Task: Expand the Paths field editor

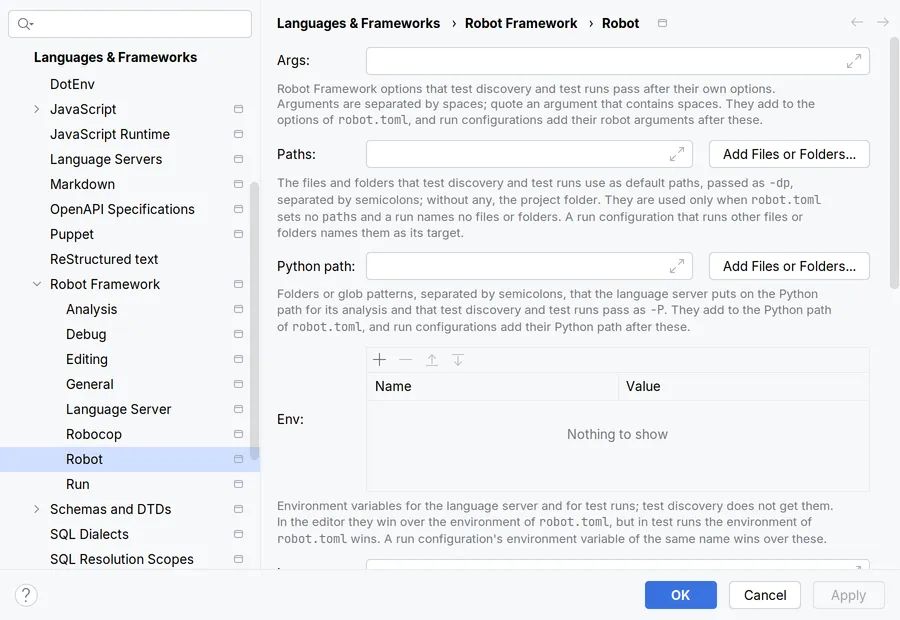Action: [677, 154]
